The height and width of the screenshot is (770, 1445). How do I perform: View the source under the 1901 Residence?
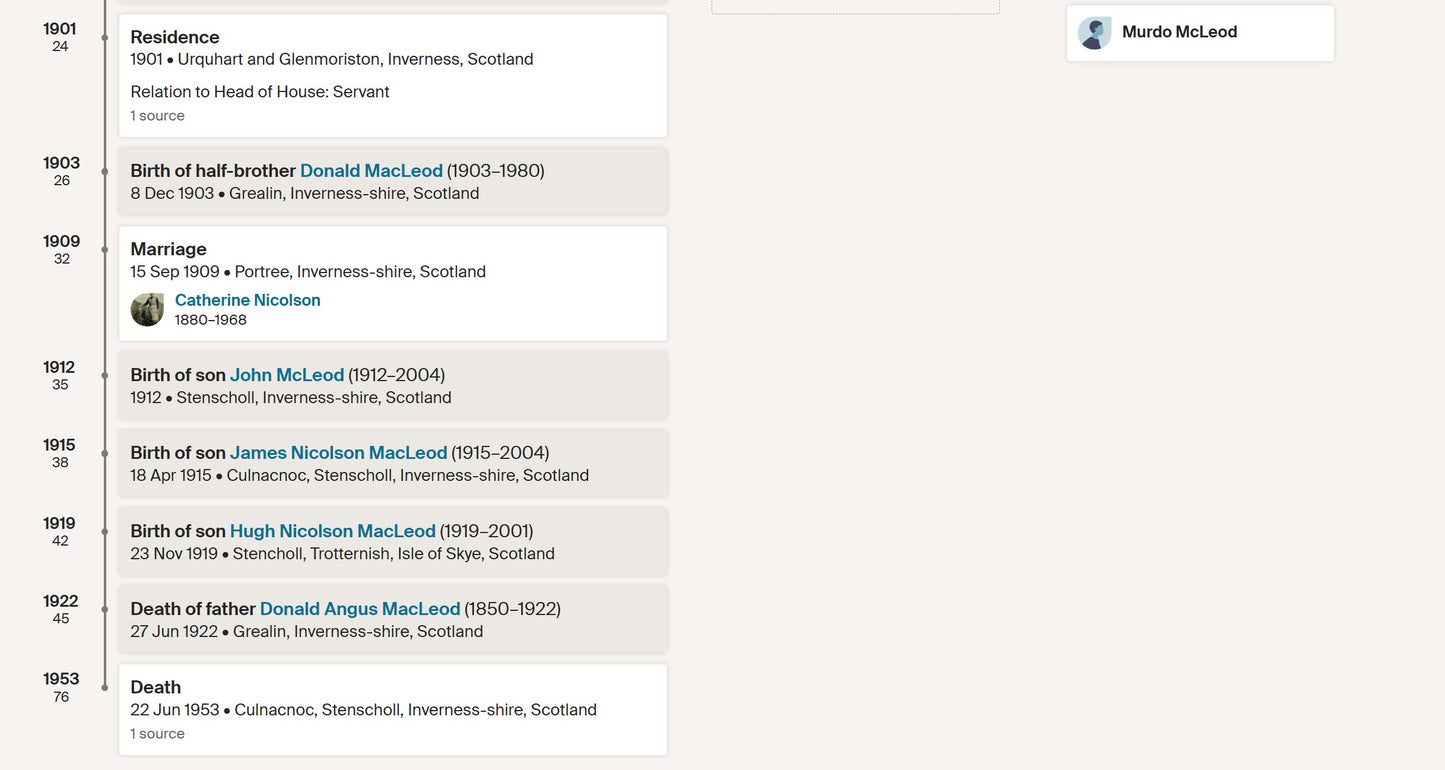click(157, 116)
